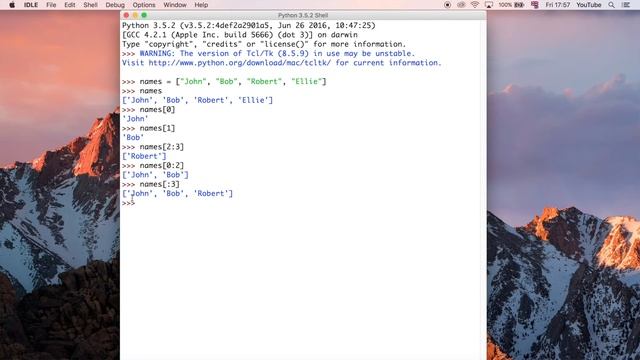The width and height of the screenshot is (640, 360).
Task: Click the battery 100% indicator
Action: pos(511,5)
